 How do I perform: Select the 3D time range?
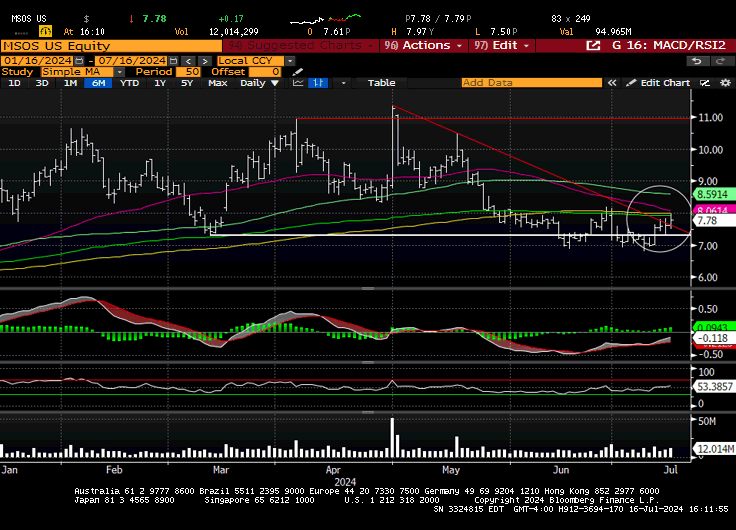point(42,83)
